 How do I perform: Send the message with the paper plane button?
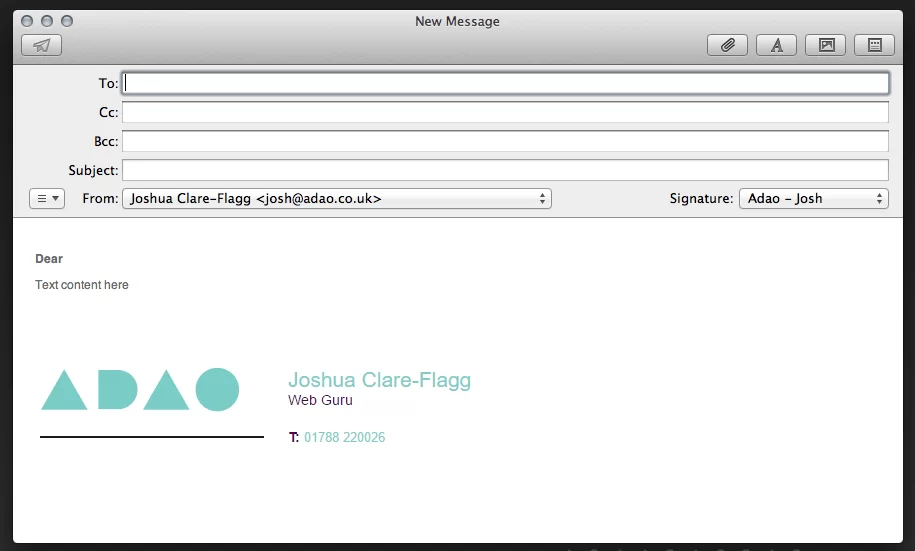click(41, 45)
